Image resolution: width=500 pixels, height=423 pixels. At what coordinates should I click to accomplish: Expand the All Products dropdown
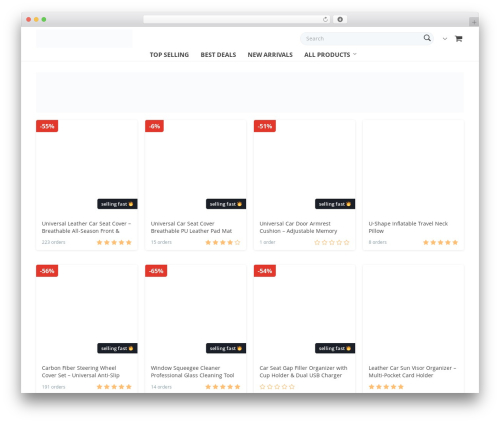click(x=330, y=55)
